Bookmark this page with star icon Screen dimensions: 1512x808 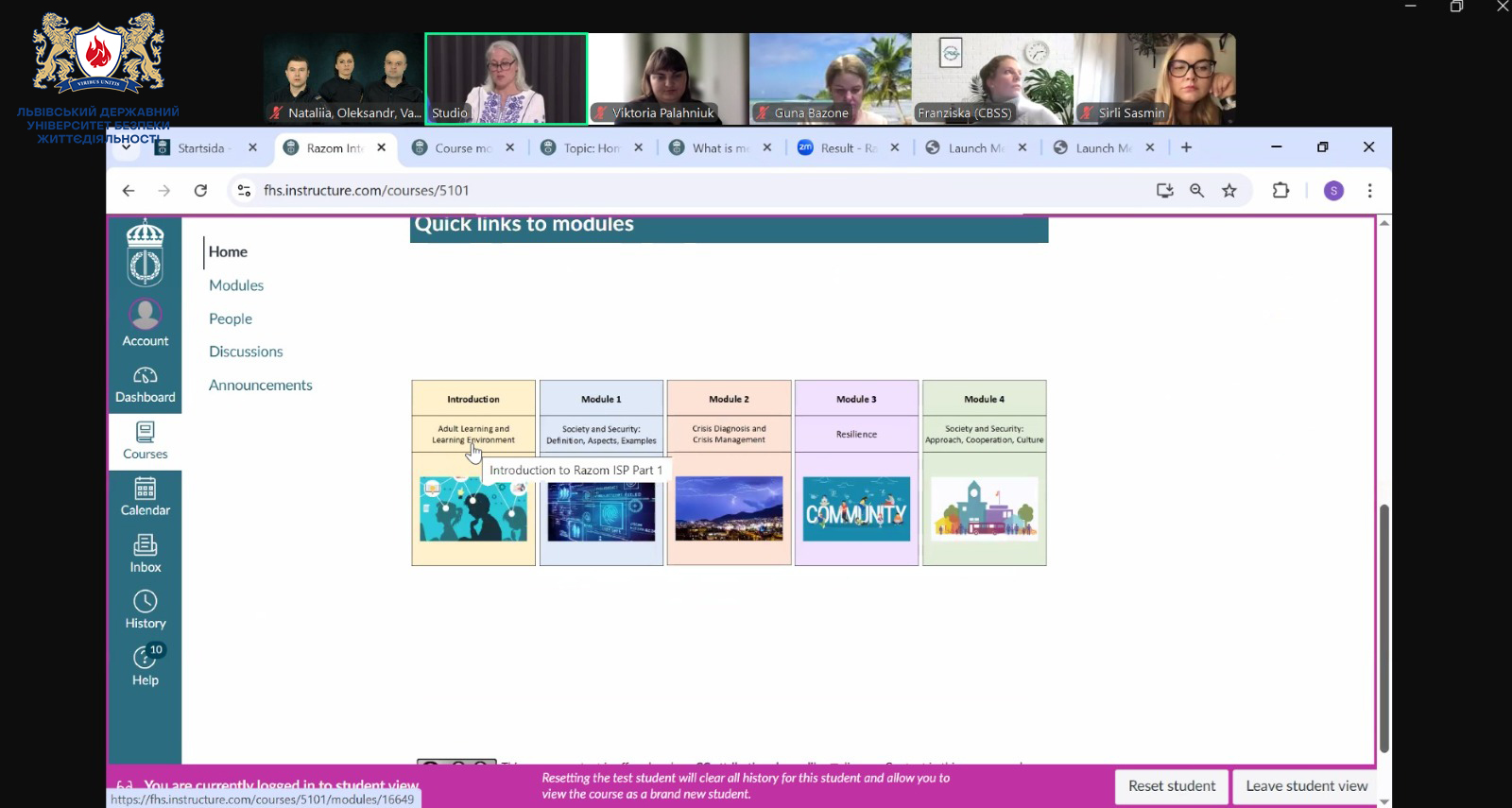click(1228, 191)
